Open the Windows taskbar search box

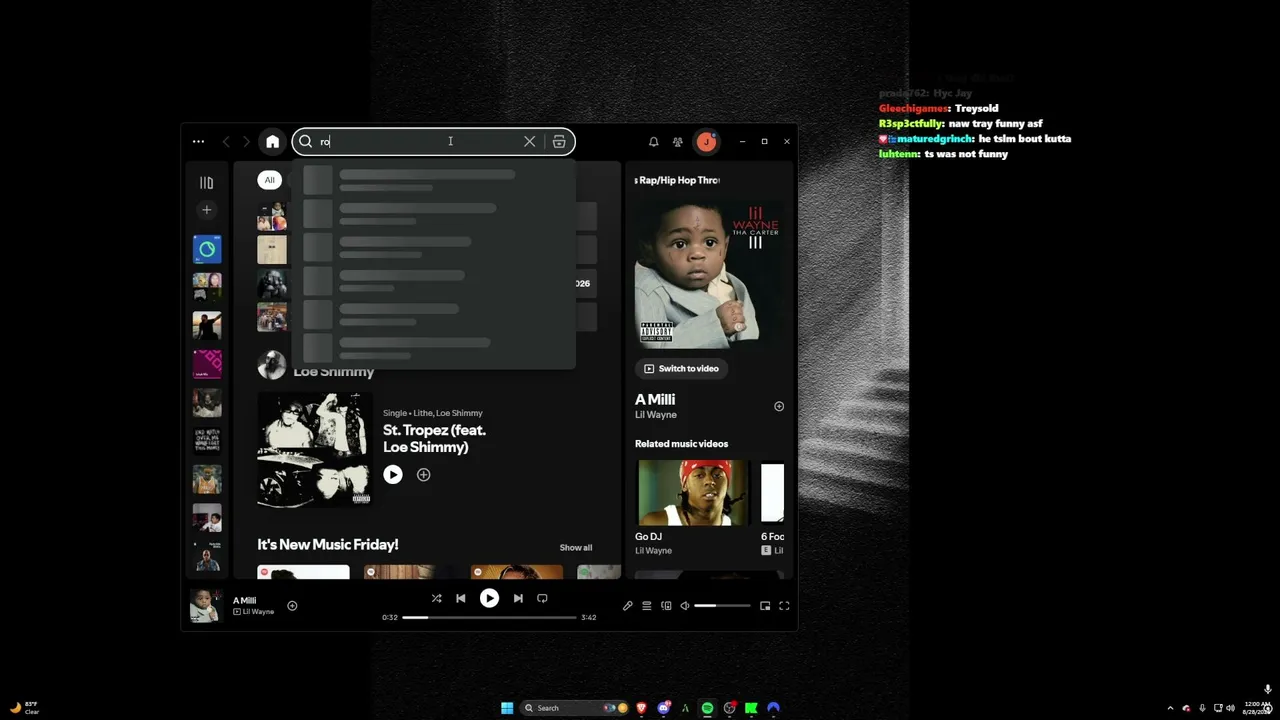pos(574,708)
